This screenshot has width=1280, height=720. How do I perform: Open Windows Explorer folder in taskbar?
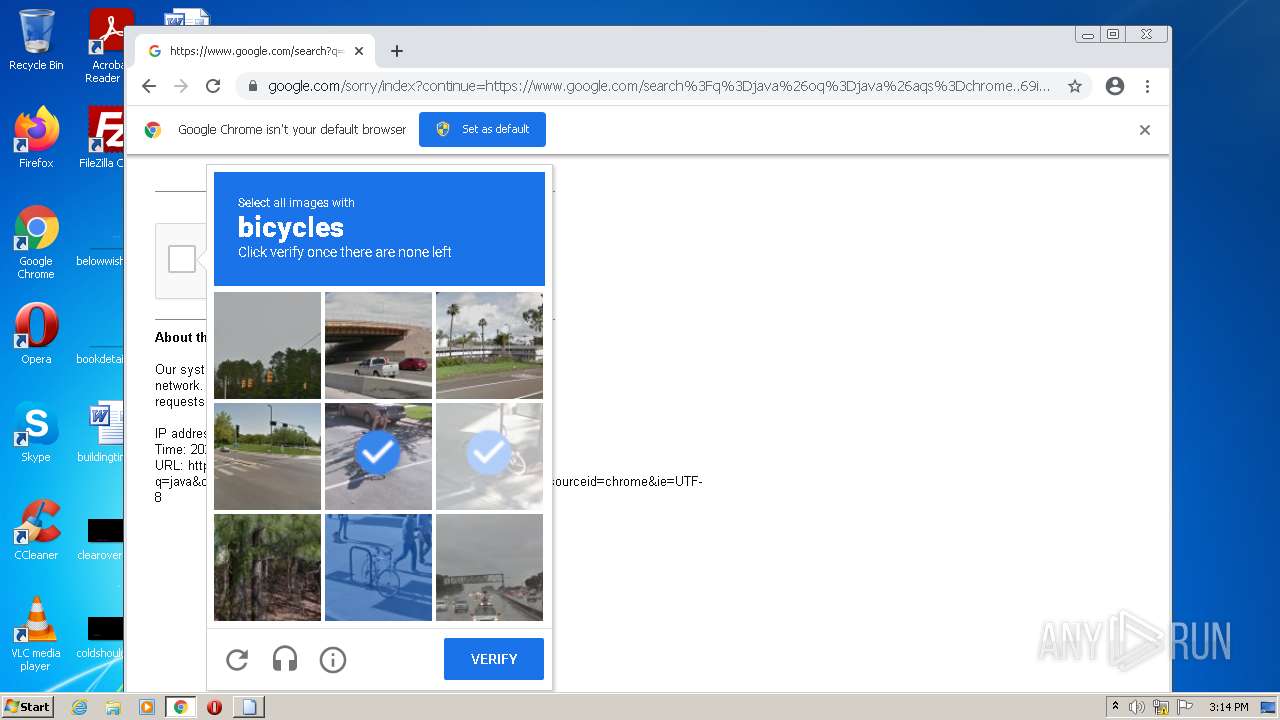113,707
